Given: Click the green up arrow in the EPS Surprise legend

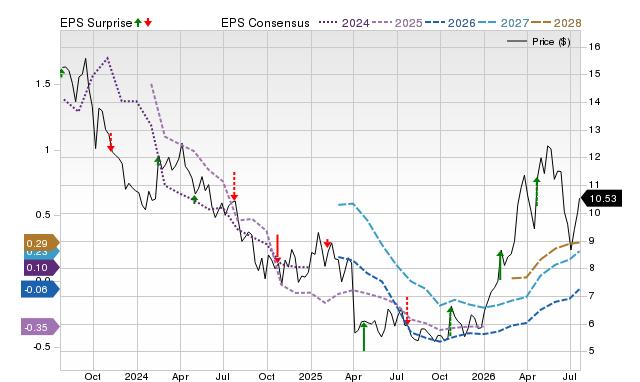Looking at the screenshot, I should click(x=138, y=23).
